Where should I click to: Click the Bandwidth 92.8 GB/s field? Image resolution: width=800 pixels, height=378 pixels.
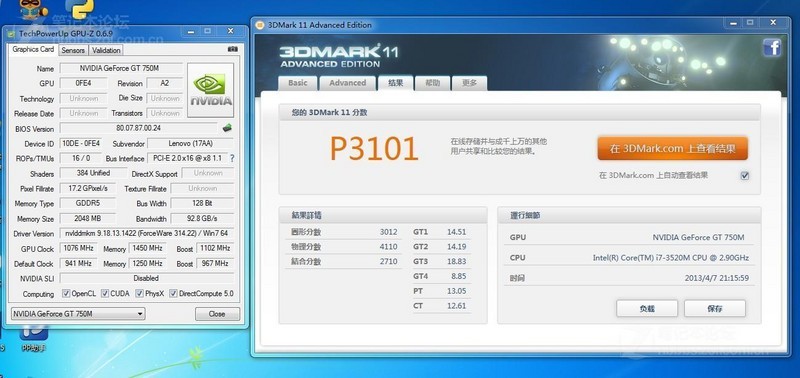[x=202, y=219]
